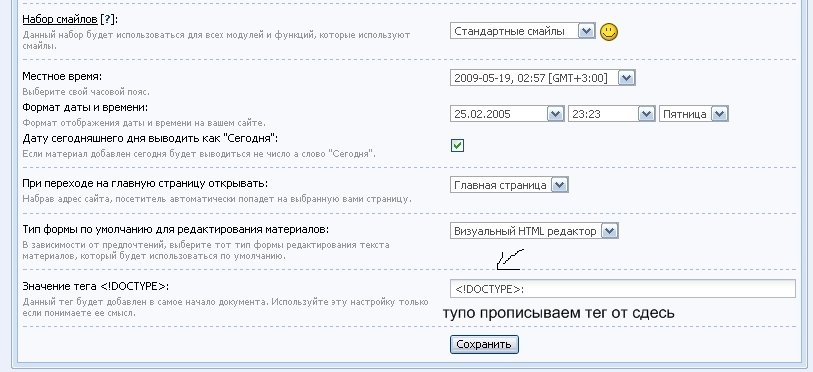The width and height of the screenshot is (813, 372).
Task: Click arrow of Визуальный HTML редактор selector
Action: [x=609, y=231]
